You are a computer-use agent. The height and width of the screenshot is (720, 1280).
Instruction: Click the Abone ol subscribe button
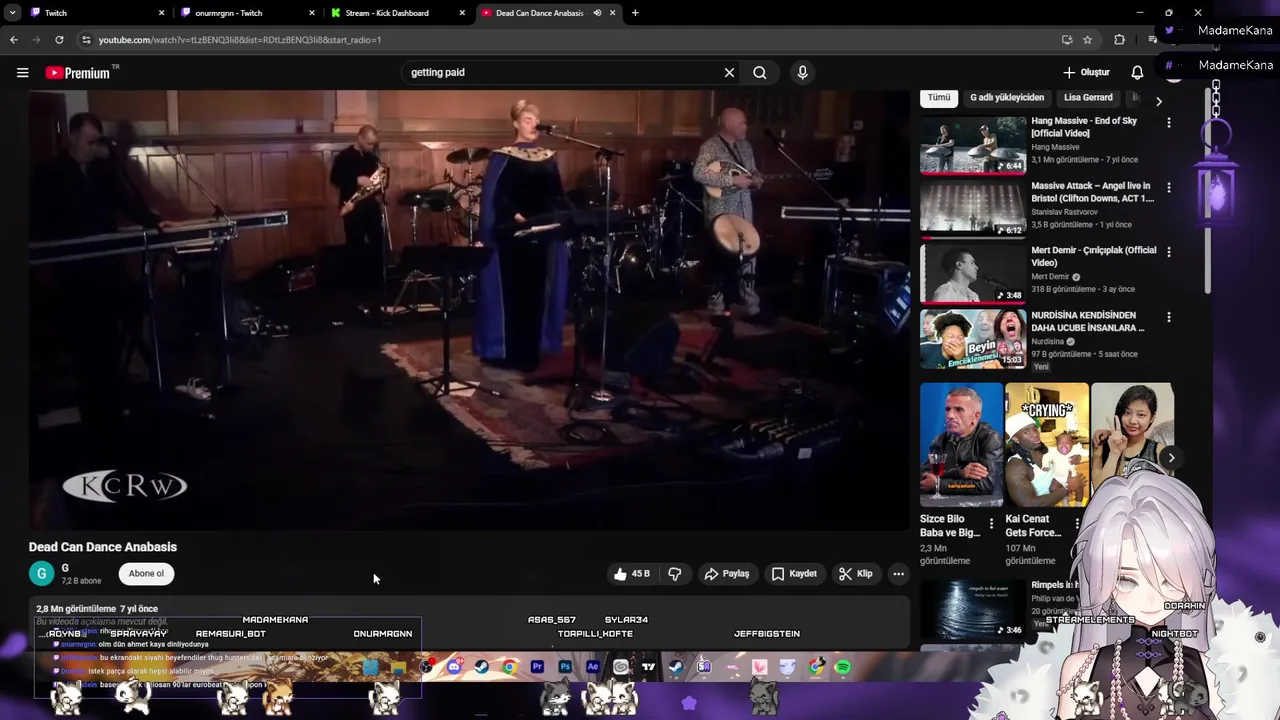pyautogui.click(x=146, y=573)
